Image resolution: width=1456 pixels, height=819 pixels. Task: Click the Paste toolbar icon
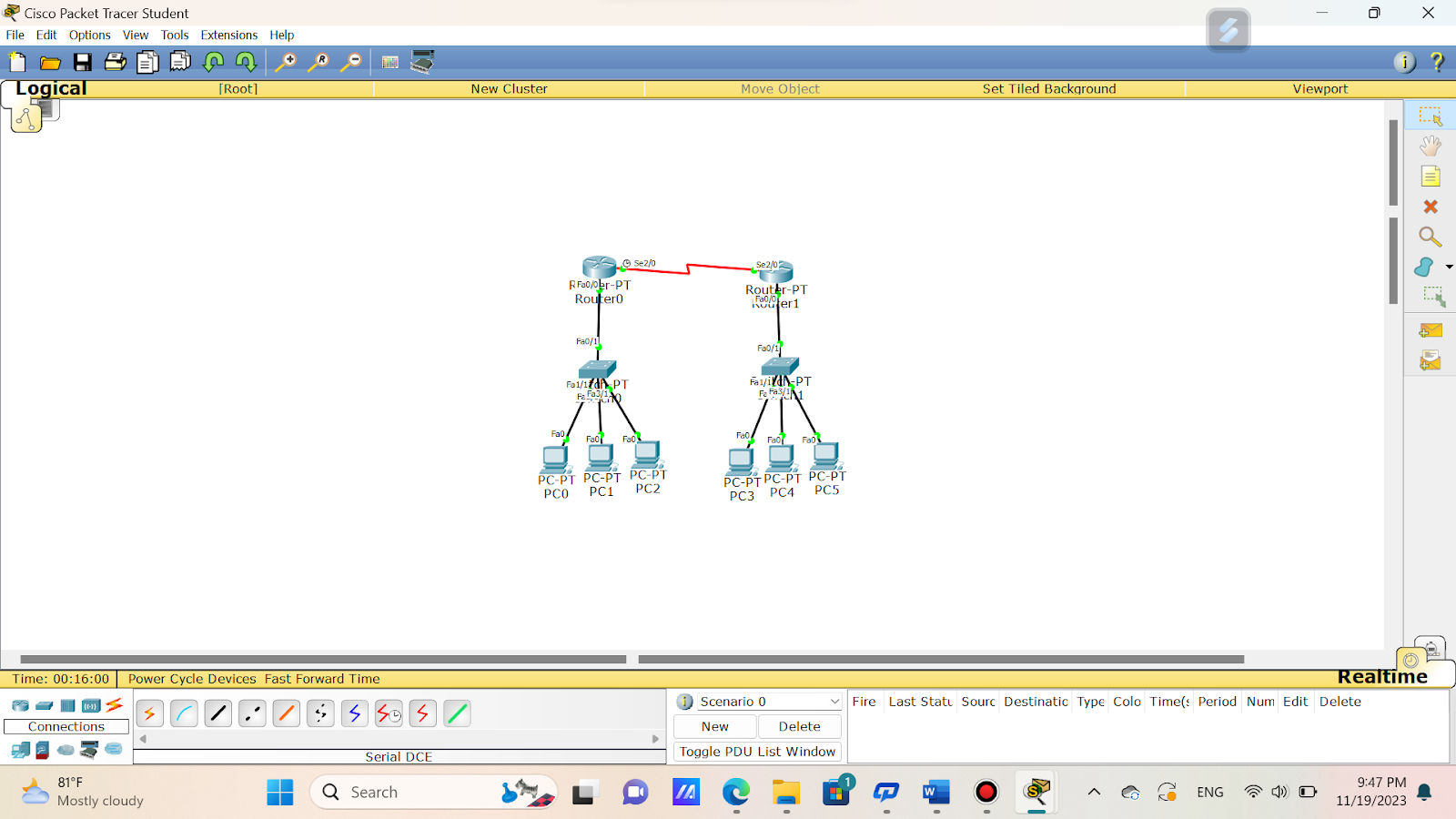point(180,62)
